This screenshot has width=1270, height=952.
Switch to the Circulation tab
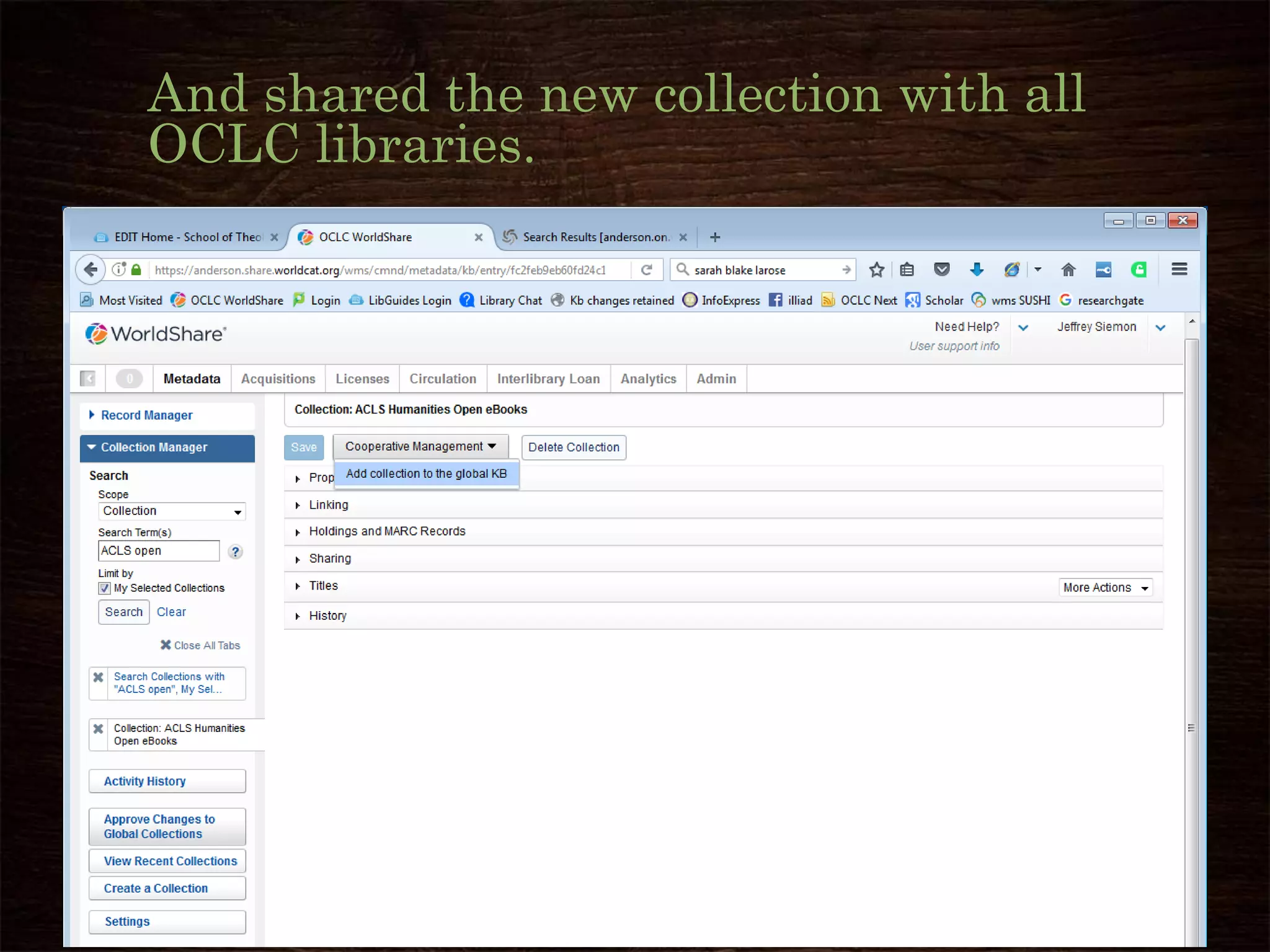coord(443,379)
